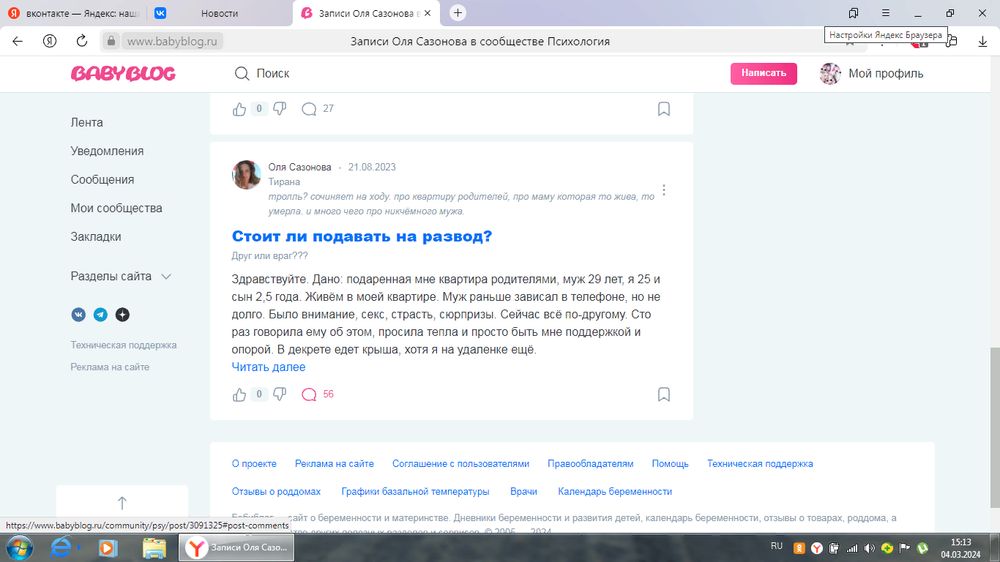This screenshot has height=562, width=1000.
Task: Open Windows Media Player from the taskbar
Action: point(108,547)
